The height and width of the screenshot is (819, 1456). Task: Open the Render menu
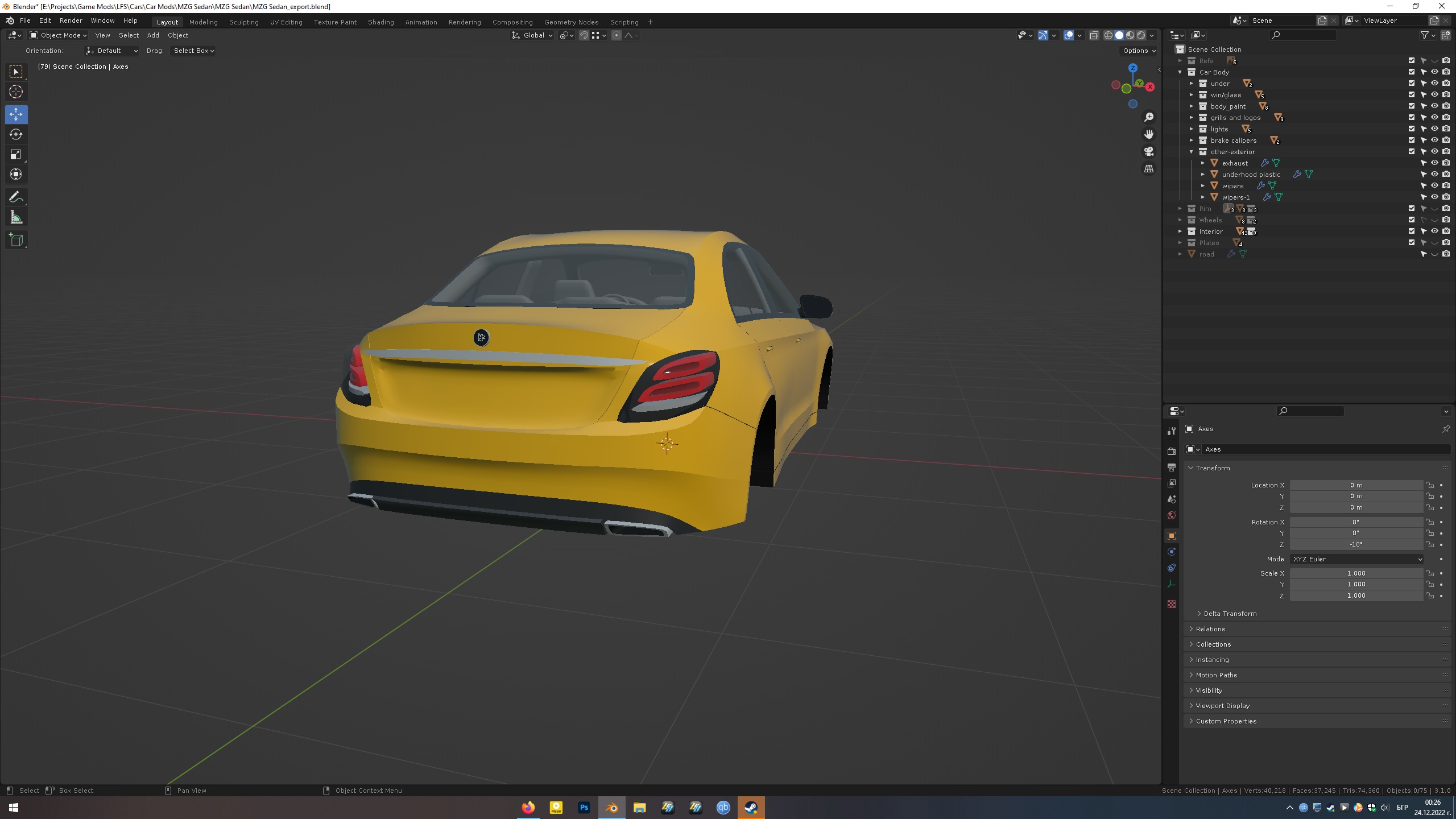coord(71,20)
